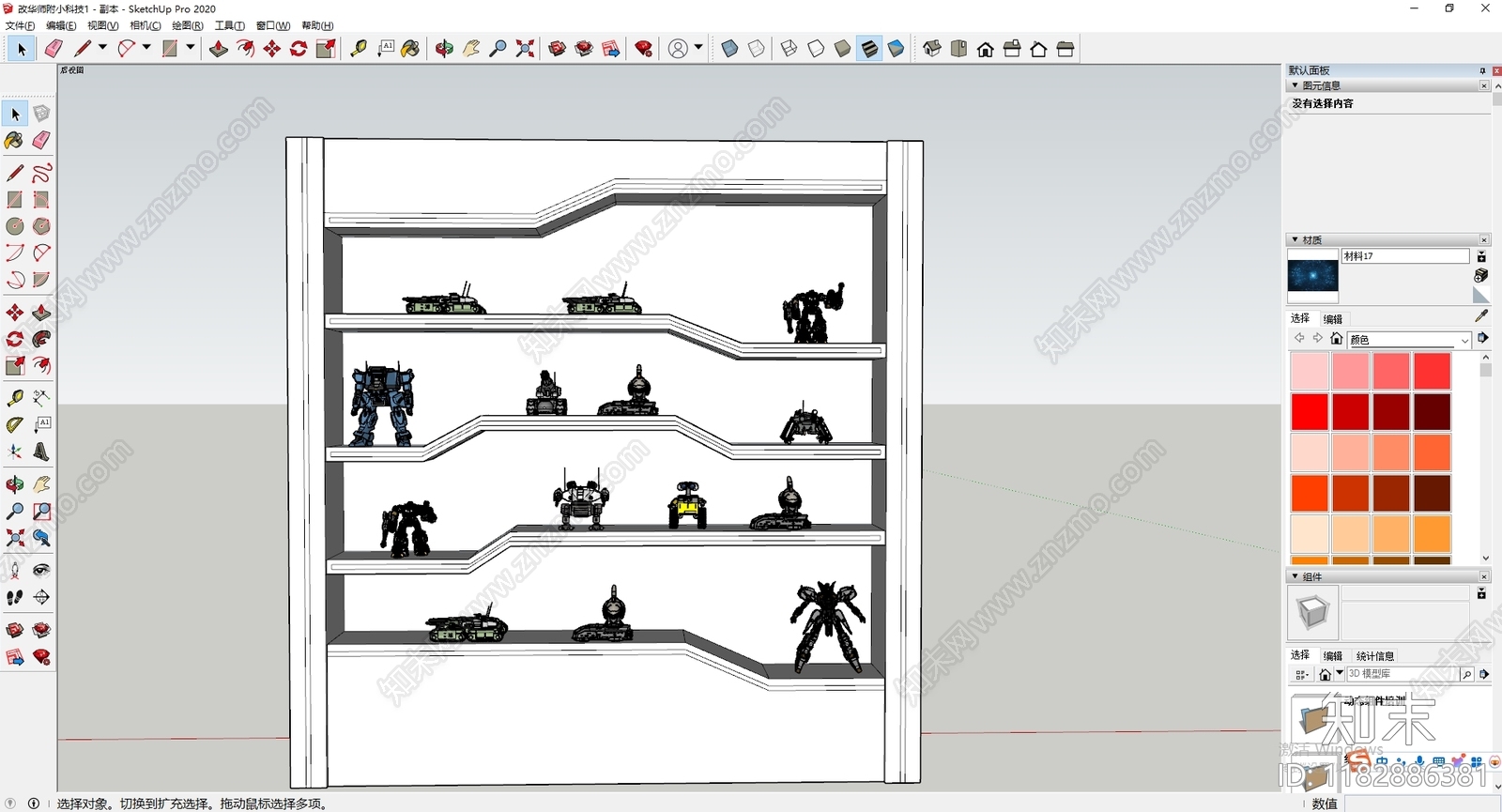This screenshot has width=1502, height=812.
Task: Collapse the 材质 panel
Action: point(1295,239)
